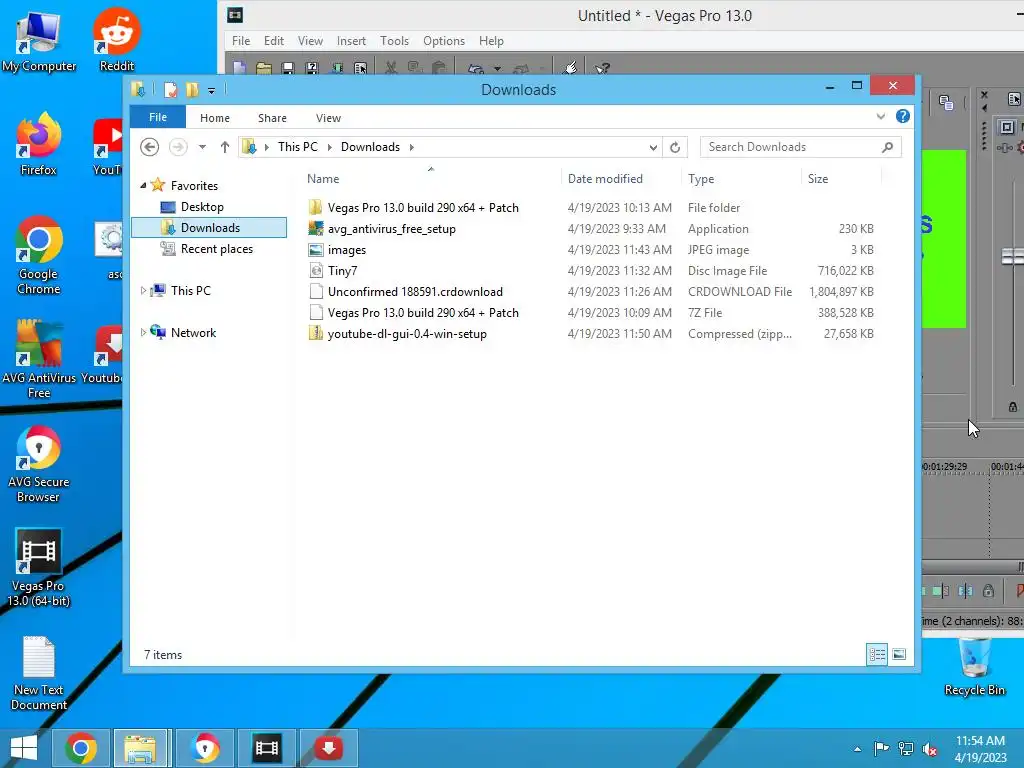Switch to Large icons view toggle

899,654
